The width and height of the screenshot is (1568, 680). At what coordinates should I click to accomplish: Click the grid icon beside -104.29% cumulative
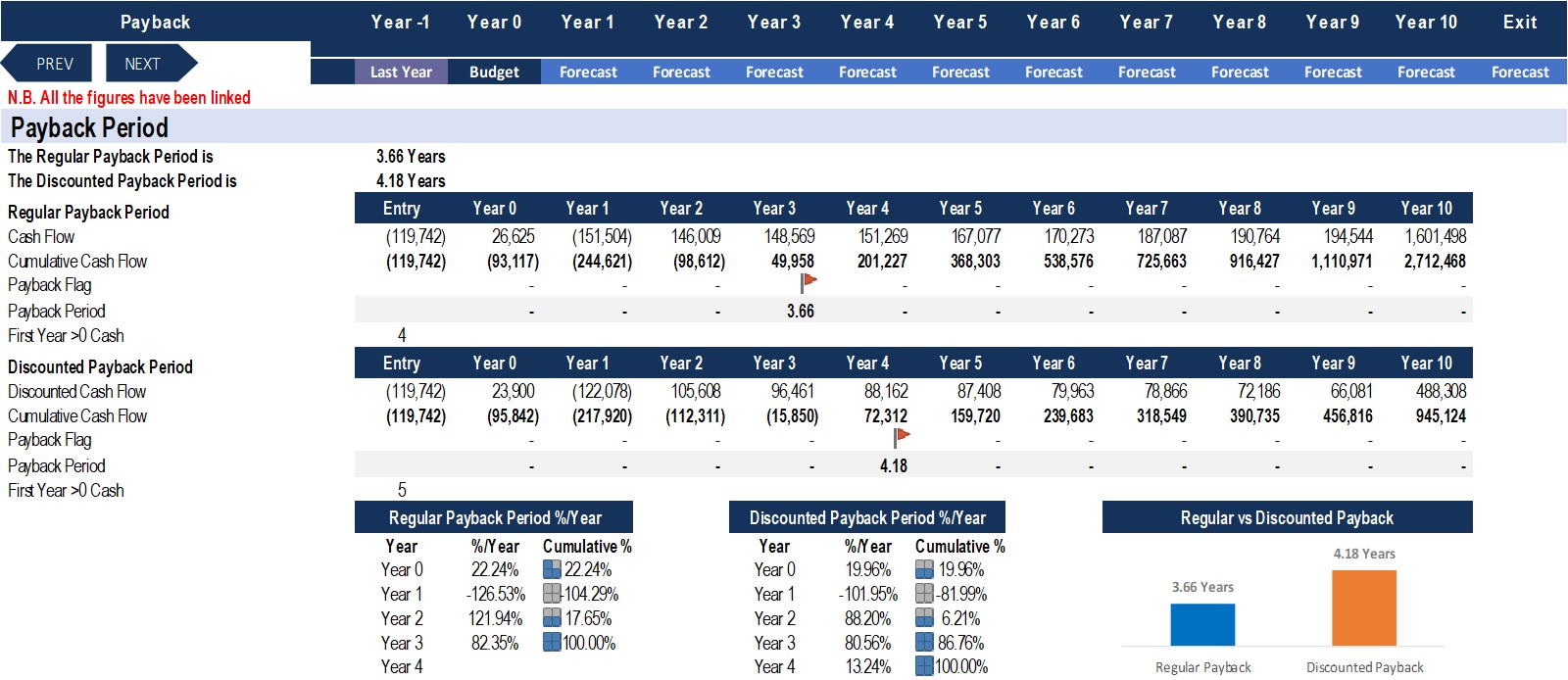[552, 594]
